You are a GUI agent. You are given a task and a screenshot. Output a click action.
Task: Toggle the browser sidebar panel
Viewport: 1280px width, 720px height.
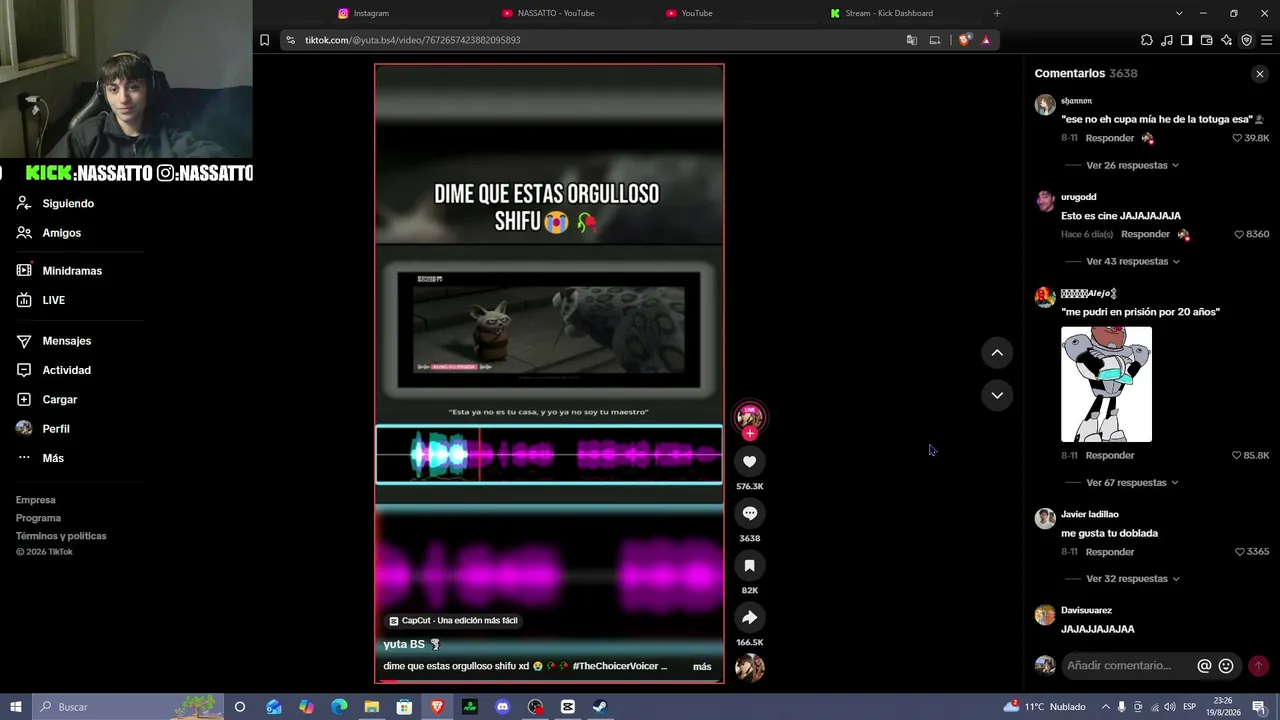point(1186,40)
